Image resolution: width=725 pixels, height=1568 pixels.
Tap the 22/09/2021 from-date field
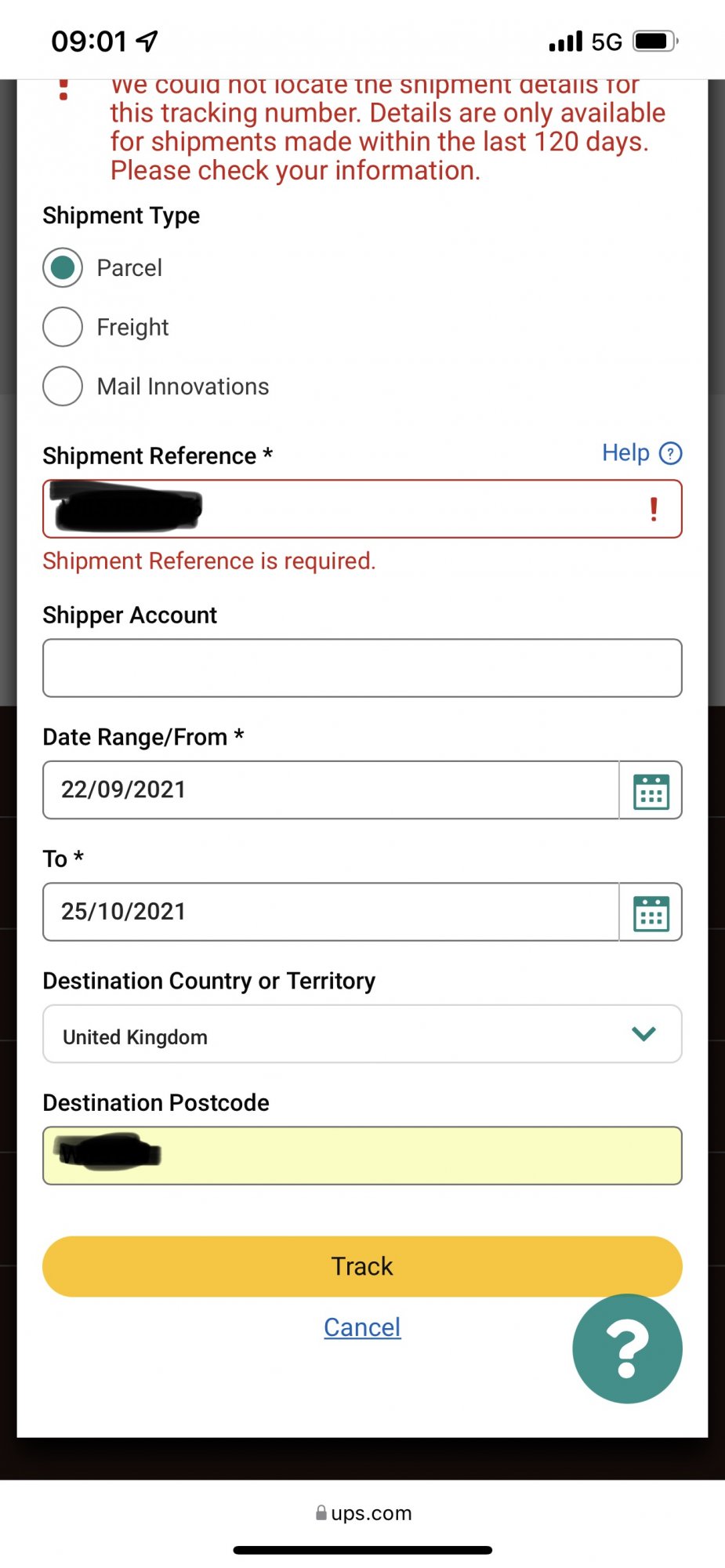click(331, 790)
